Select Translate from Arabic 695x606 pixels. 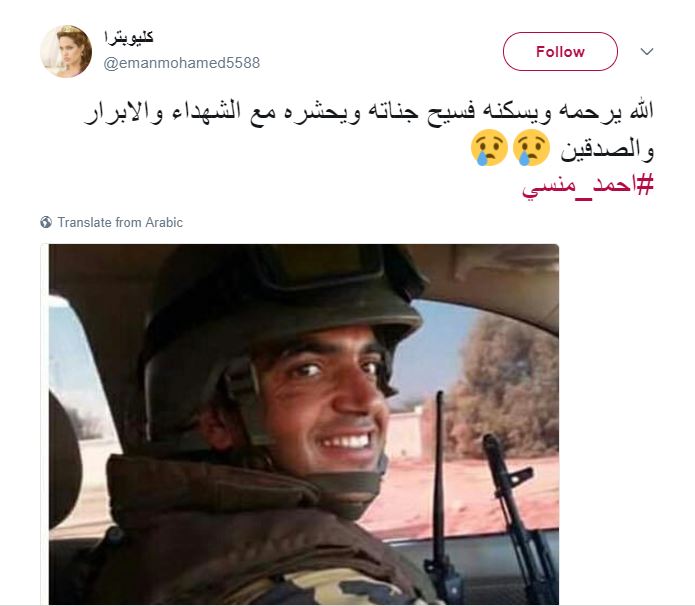120,222
